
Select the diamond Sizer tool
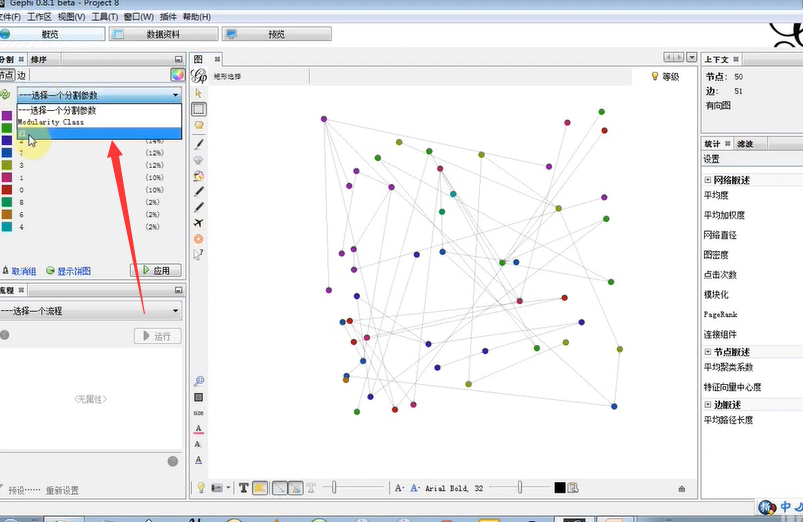coord(199,160)
